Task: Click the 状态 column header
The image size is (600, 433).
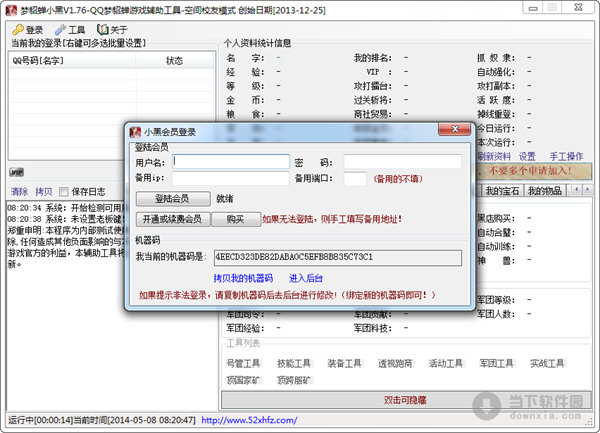Action: pyautogui.click(x=175, y=60)
